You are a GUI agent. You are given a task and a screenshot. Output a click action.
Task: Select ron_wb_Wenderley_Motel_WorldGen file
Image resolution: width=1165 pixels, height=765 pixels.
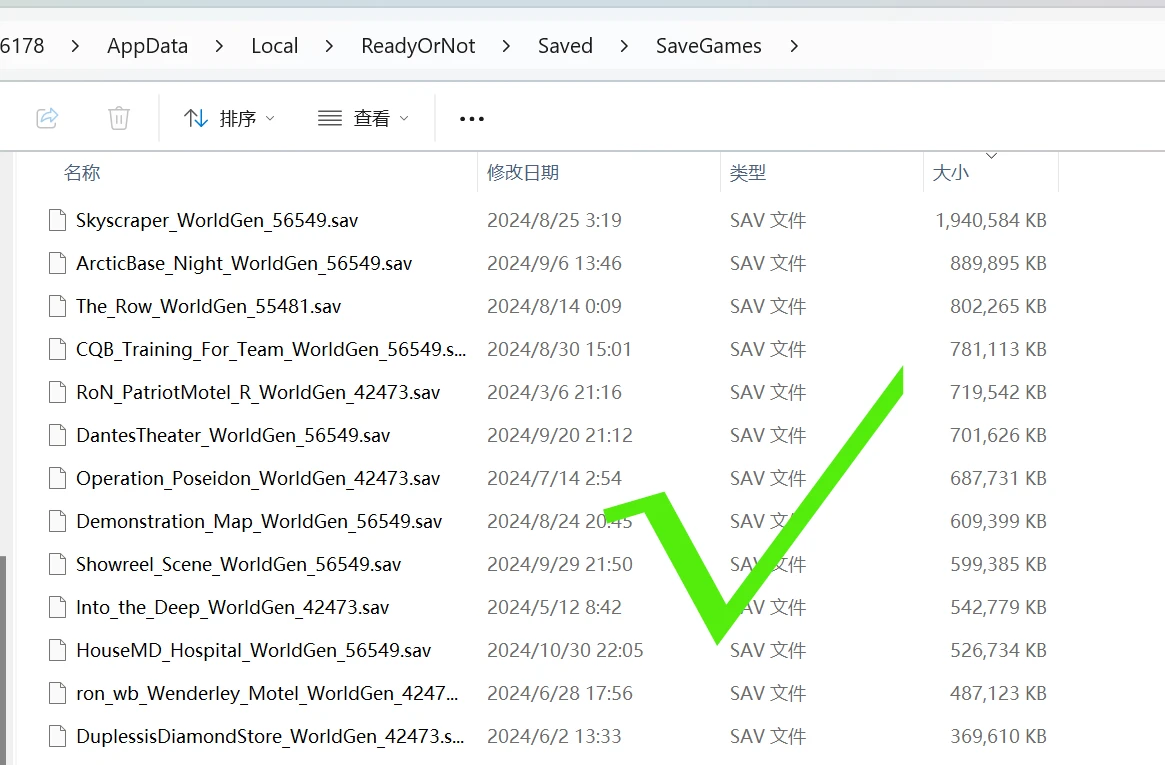pyautogui.click(x=267, y=694)
